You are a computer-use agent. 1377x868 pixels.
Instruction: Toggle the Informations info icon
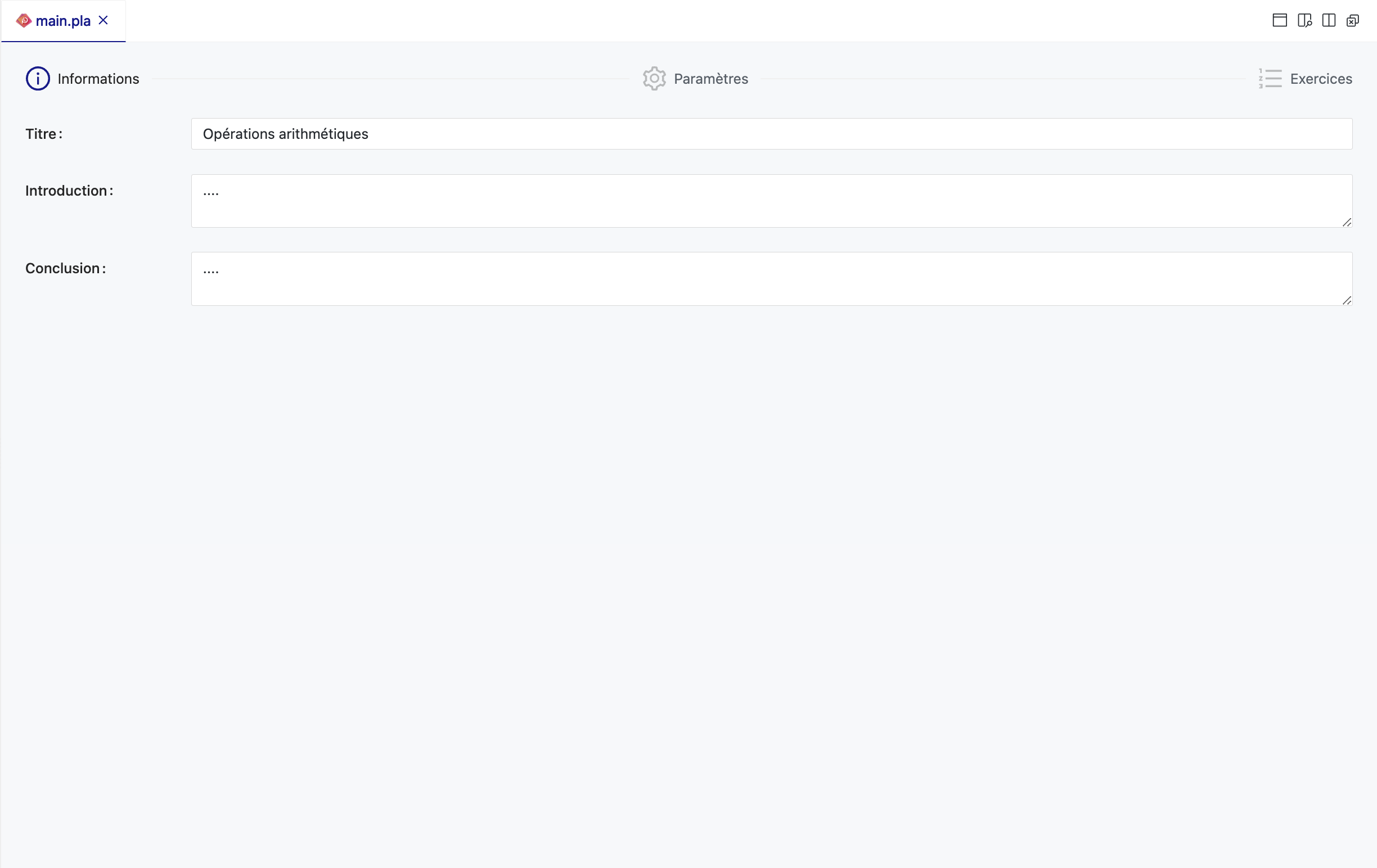[37, 78]
